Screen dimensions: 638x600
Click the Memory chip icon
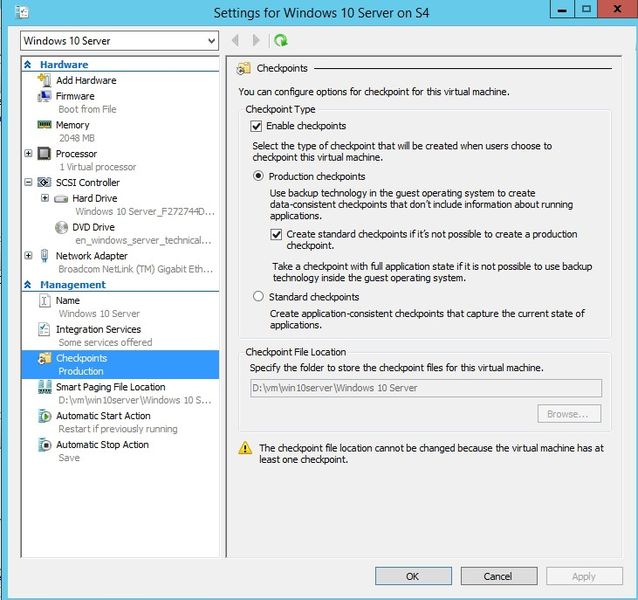(44, 124)
